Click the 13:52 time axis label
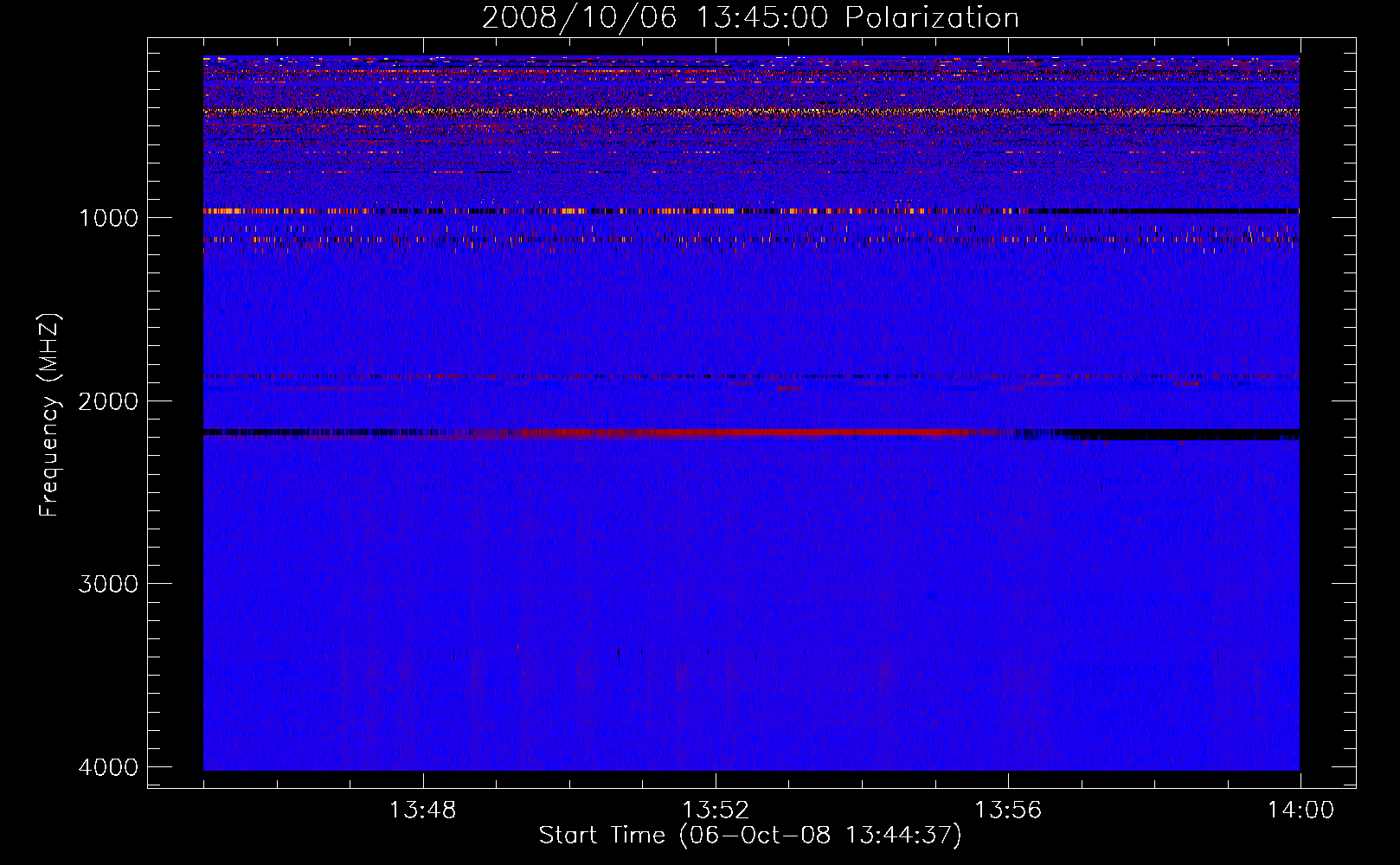1400x865 pixels. [x=715, y=811]
